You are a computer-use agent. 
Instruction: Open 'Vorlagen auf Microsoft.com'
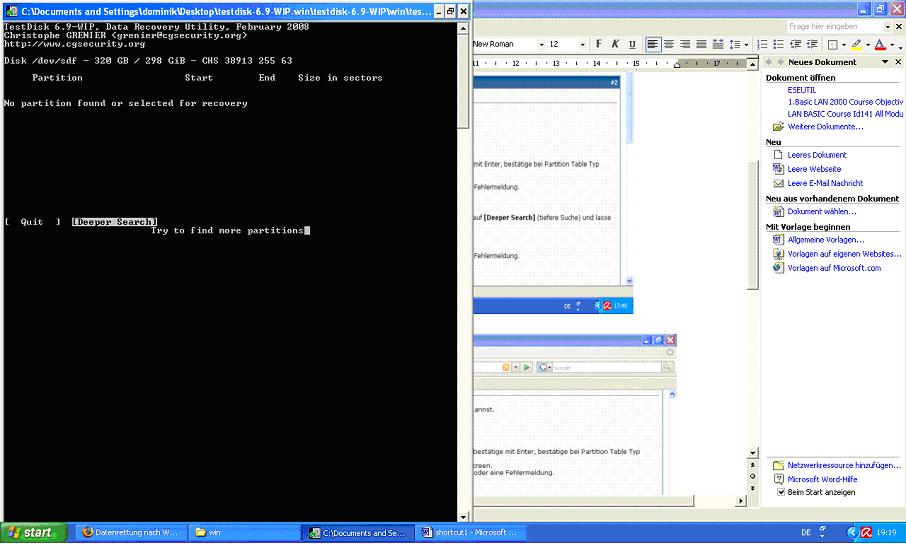pyautogui.click(x=834, y=268)
